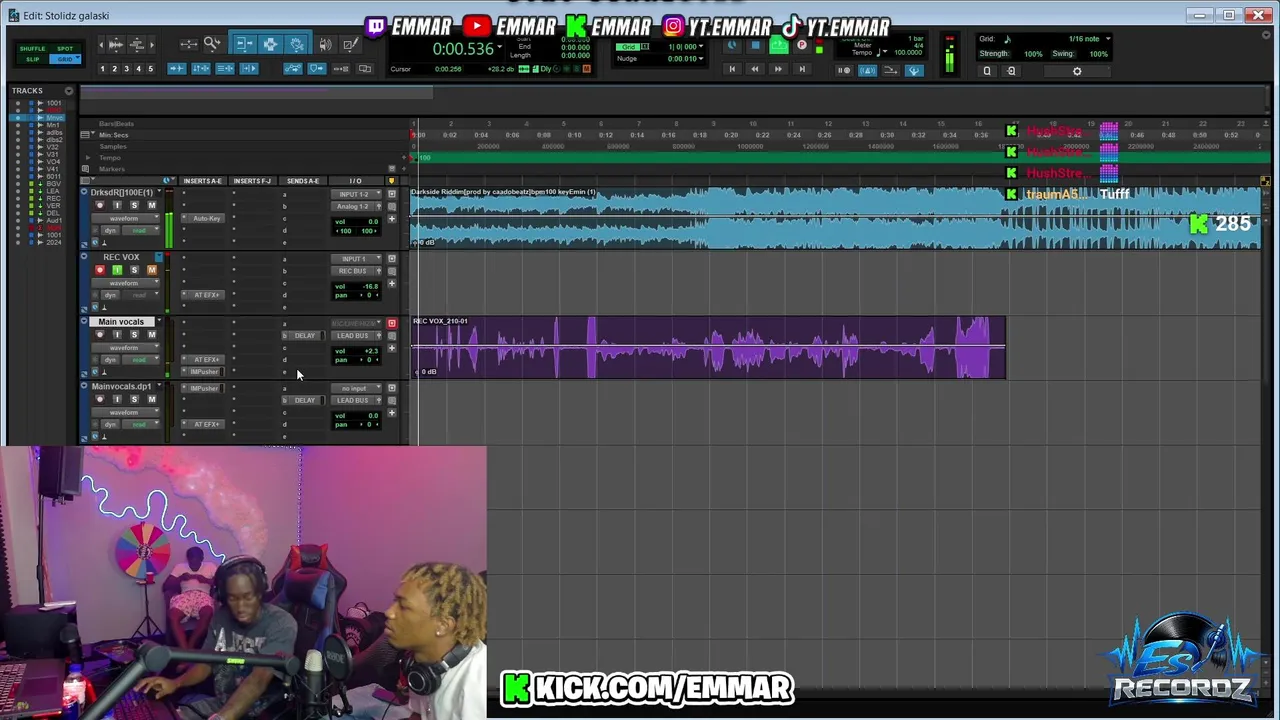The image size is (1280, 720).
Task: Stop playback with the Stop button
Action: click(755, 46)
